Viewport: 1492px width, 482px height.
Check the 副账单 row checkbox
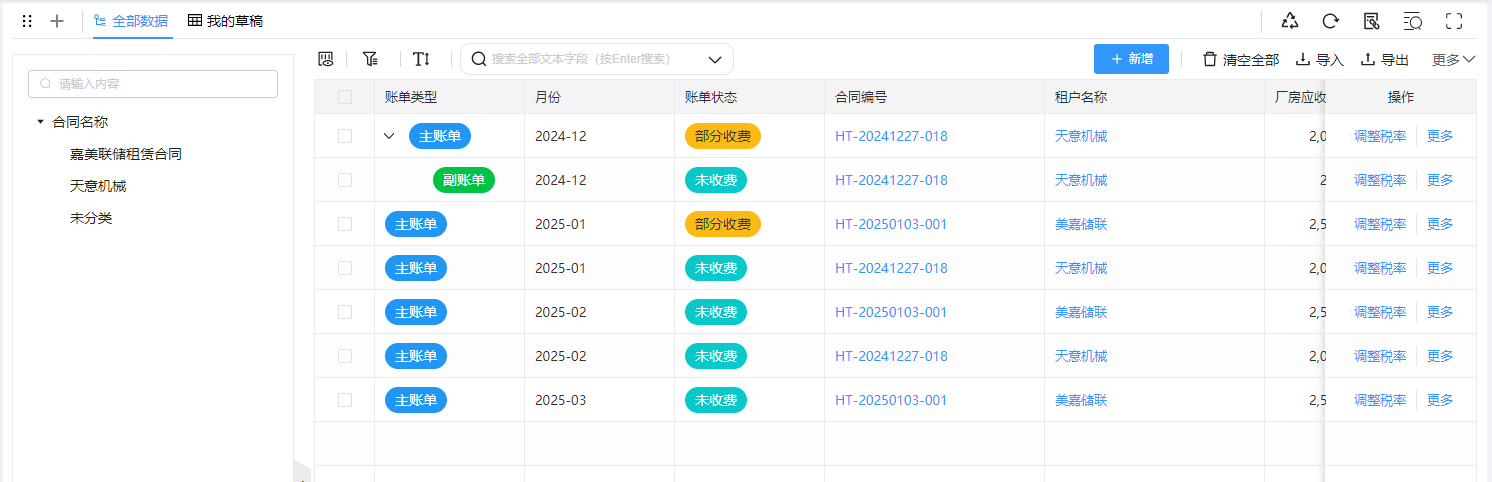345,180
